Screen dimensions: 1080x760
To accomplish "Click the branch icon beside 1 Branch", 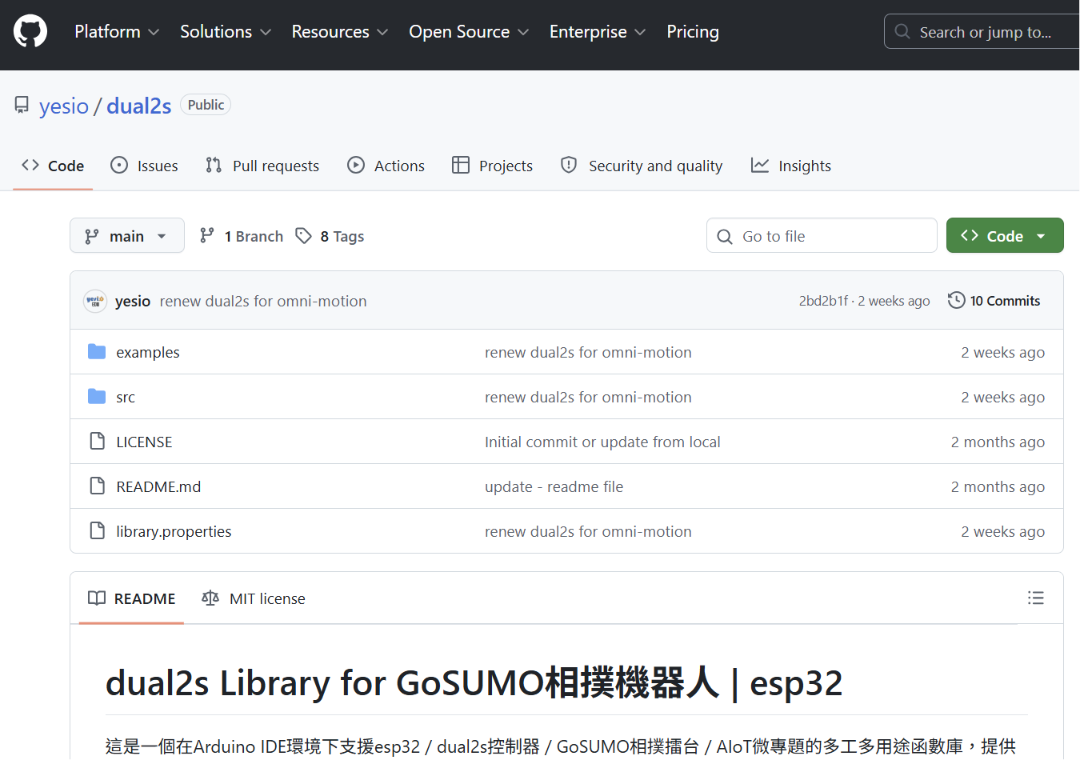I will (207, 236).
